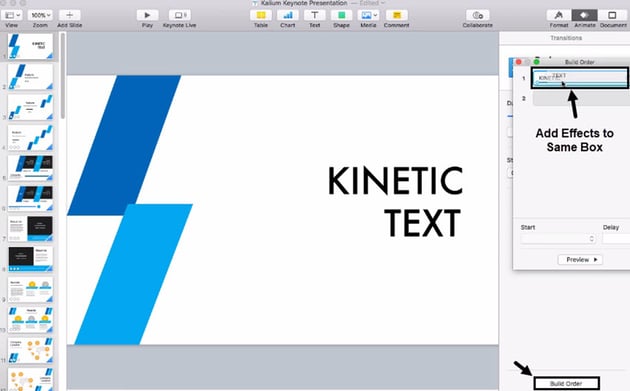
Task: Open the Start dropdown in Build Order
Action: point(558,239)
